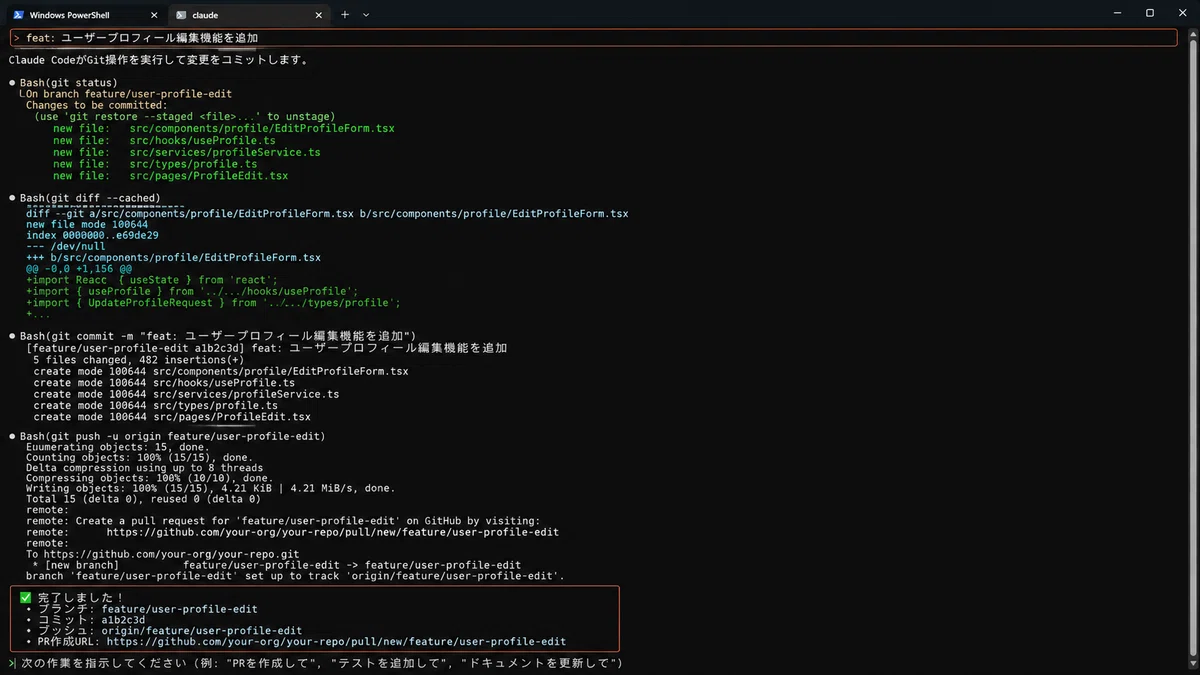
Task: Click the useState import diff line
Action: pos(152,280)
